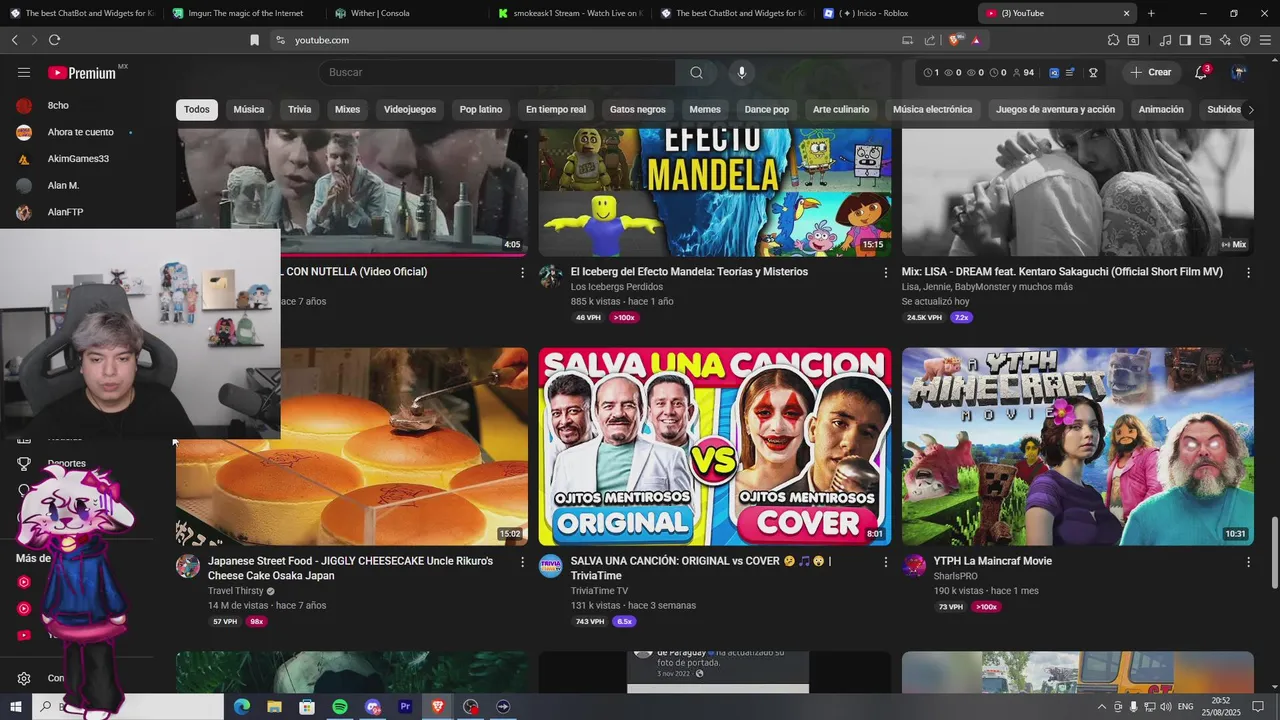The width and height of the screenshot is (1280, 720).
Task: Open options for Efecto Mandela video
Action: (885, 272)
